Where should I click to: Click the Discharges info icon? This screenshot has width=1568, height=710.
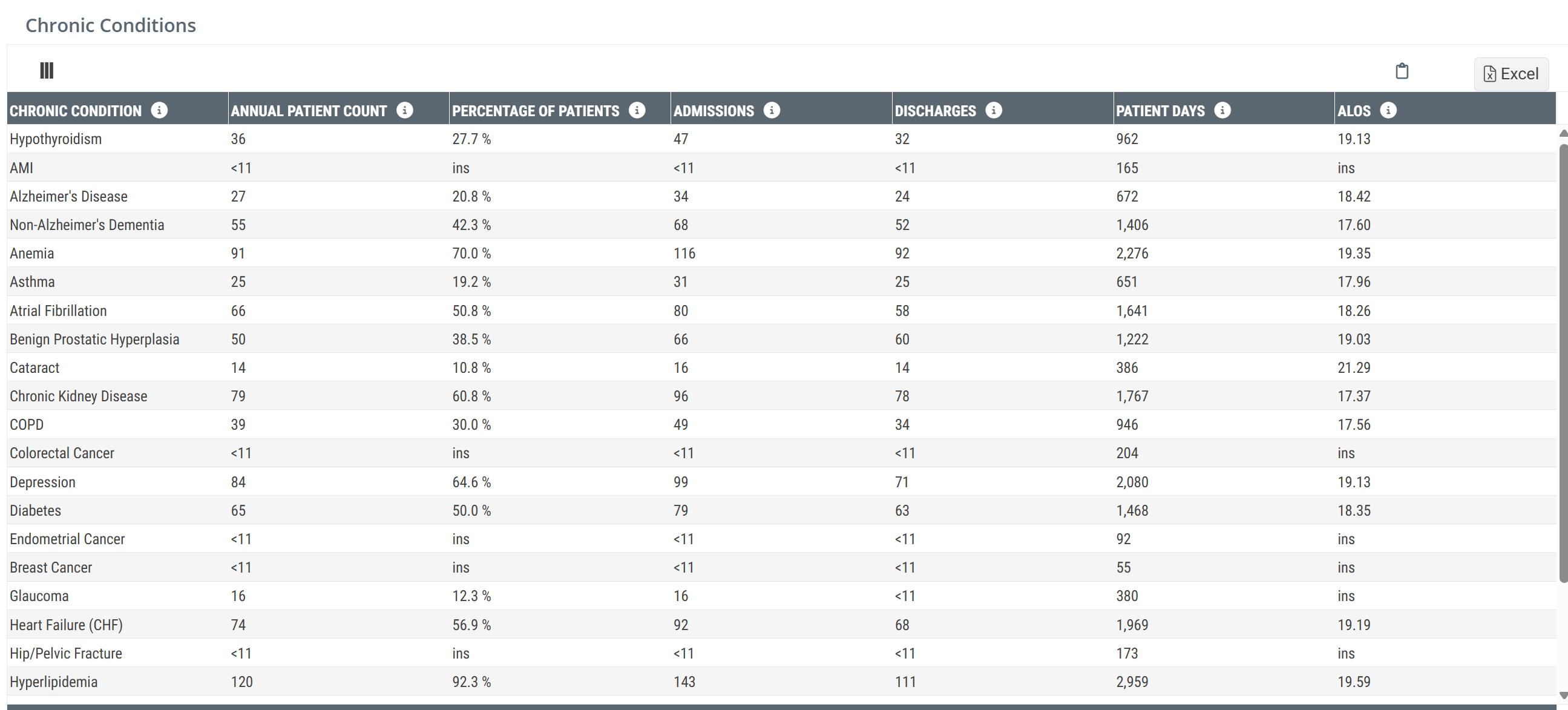pyautogui.click(x=994, y=110)
